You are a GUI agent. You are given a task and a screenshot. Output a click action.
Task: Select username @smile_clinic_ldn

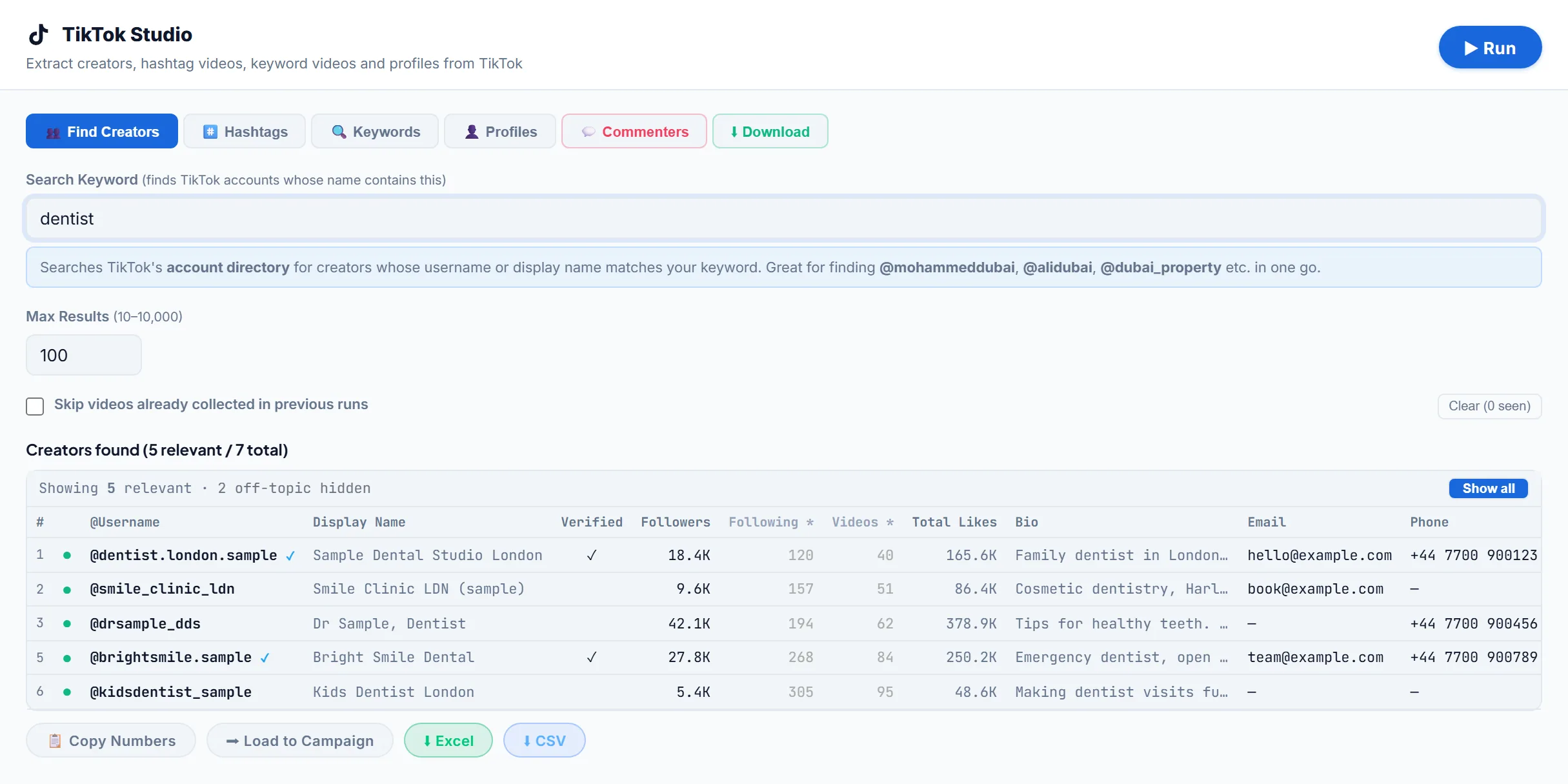click(162, 588)
